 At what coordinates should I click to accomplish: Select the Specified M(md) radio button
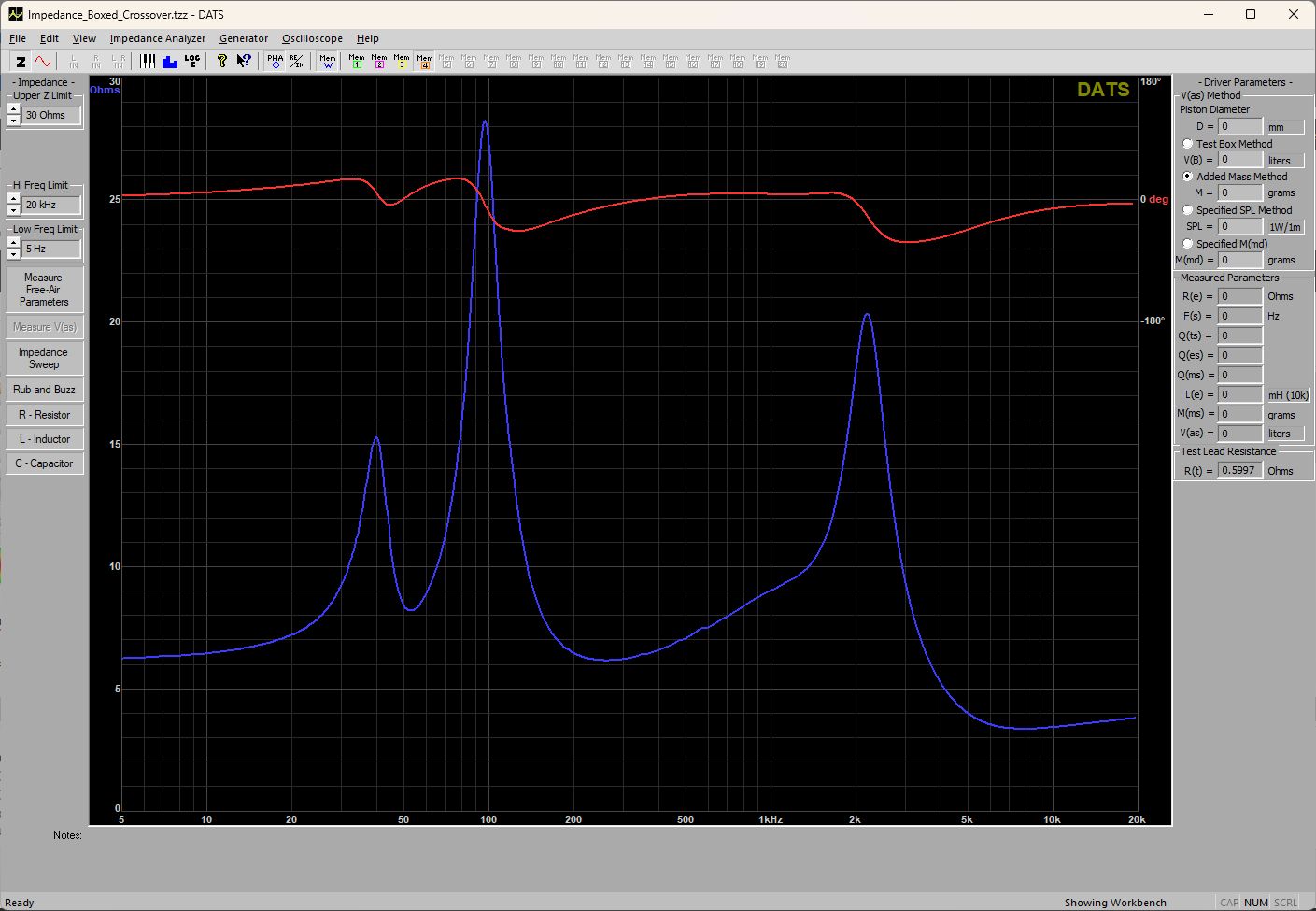[x=1188, y=244]
